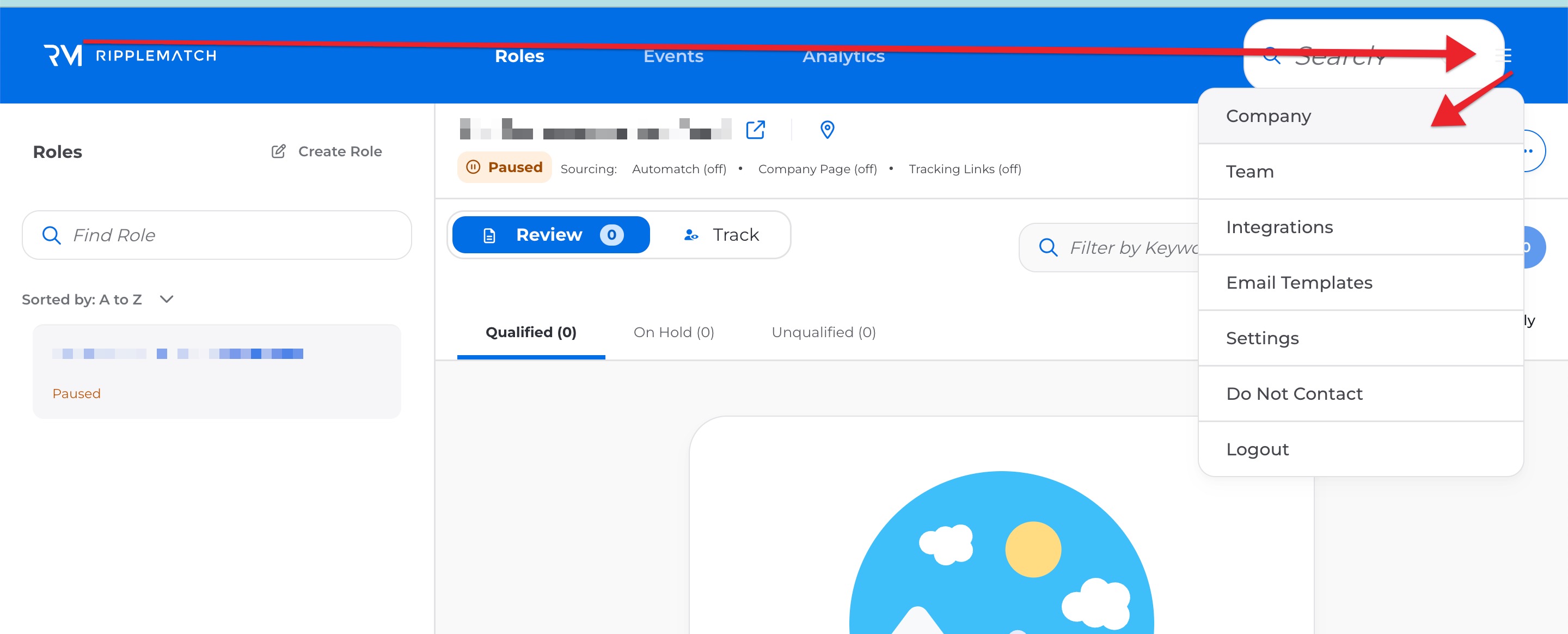
Task: Click the Create Role pencil icon
Action: (x=278, y=151)
